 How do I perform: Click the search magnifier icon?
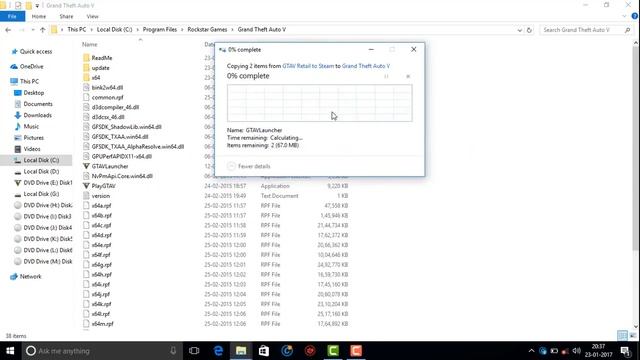627,30
